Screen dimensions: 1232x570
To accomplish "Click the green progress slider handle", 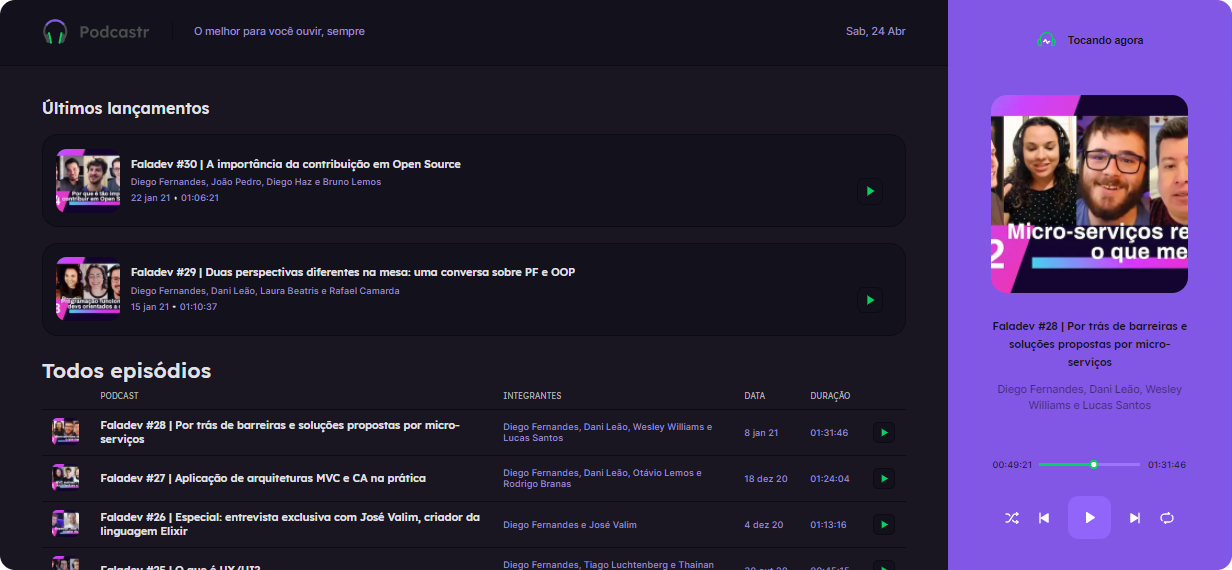I will click(x=1094, y=464).
